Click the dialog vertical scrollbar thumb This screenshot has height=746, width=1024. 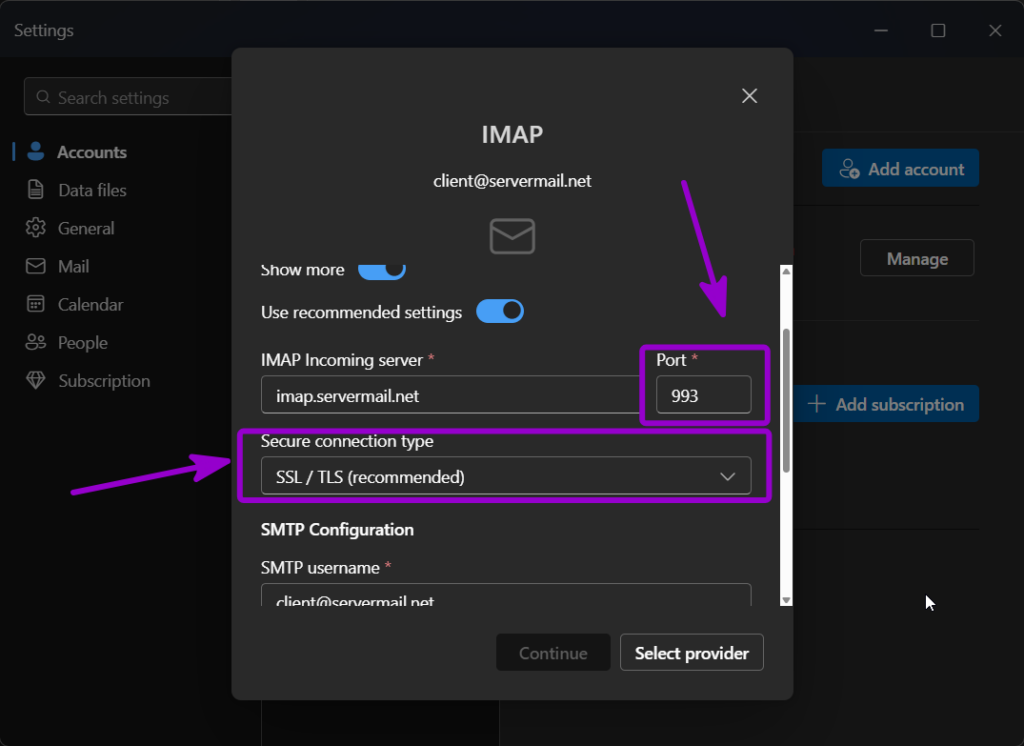coord(786,400)
